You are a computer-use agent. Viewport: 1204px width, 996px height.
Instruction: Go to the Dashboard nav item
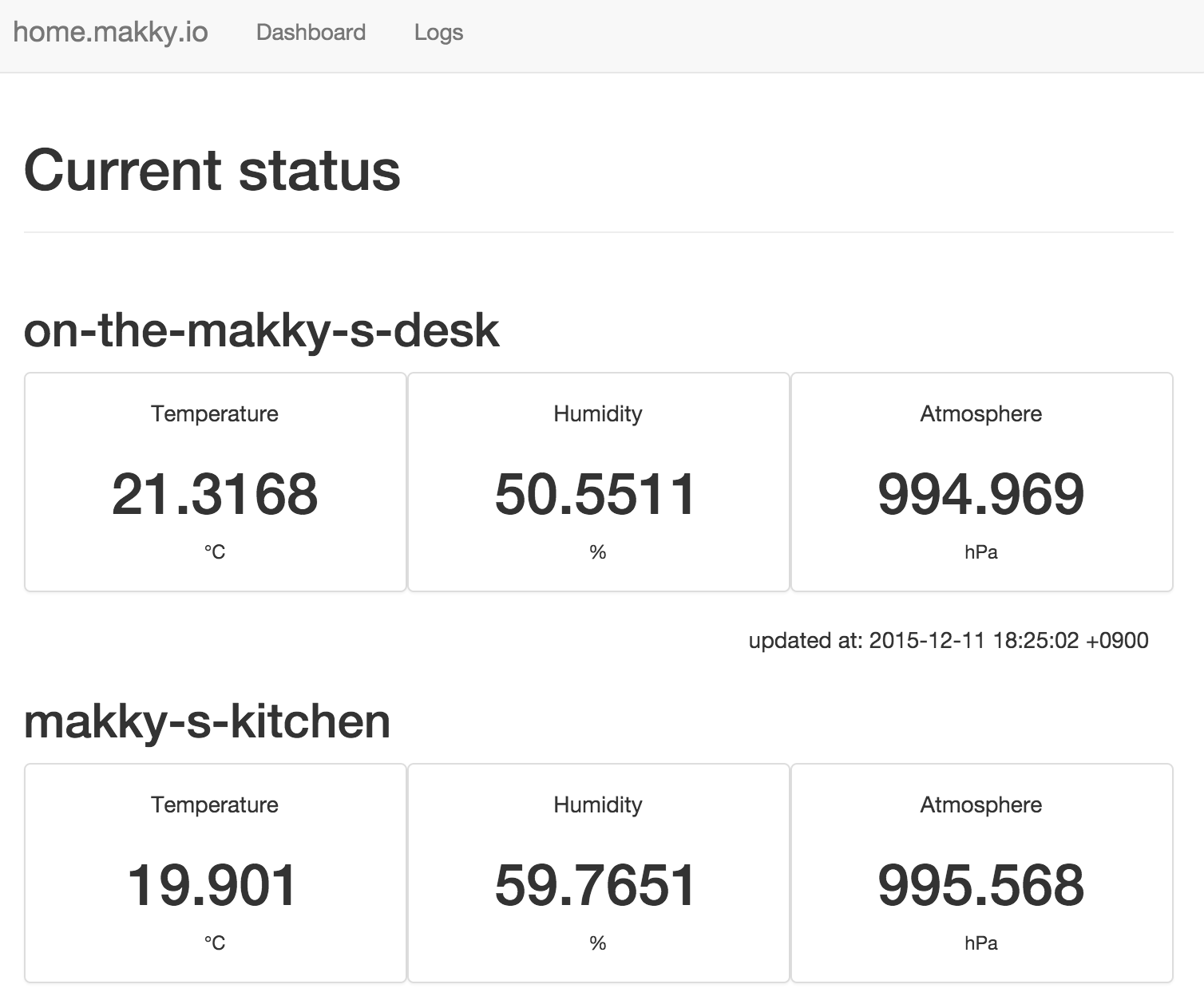tap(311, 33)
